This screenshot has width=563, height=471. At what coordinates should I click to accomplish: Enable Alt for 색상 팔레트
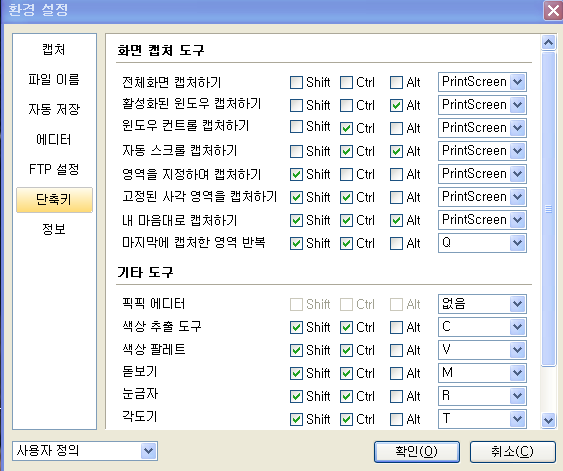396,350
